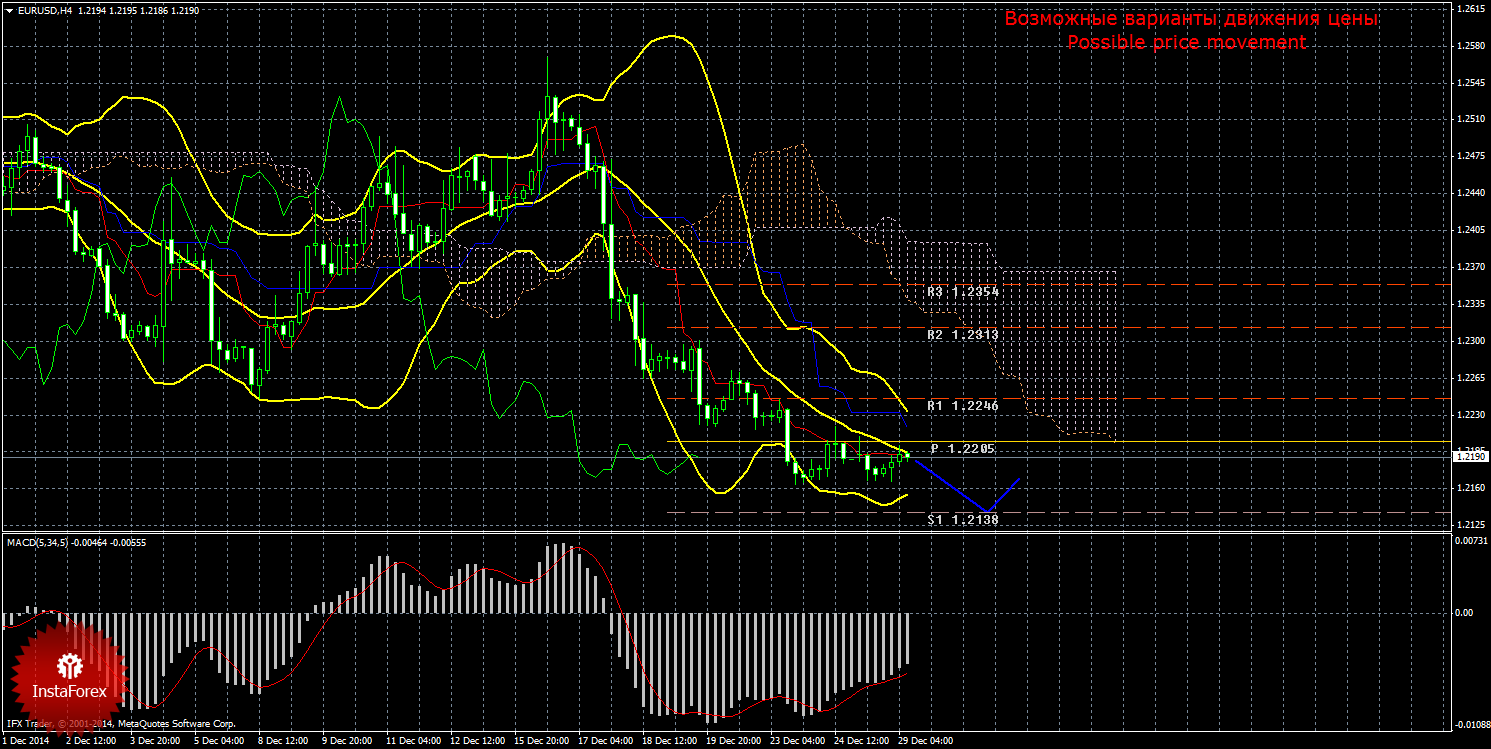
Task: Click the P 1.2205 pivot label
Action: click(x=962, y=449)
